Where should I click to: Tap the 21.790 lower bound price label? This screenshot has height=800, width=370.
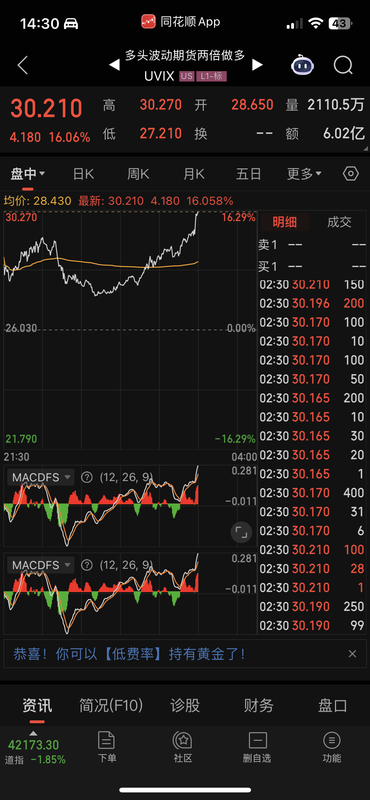[x=21, y=439]
